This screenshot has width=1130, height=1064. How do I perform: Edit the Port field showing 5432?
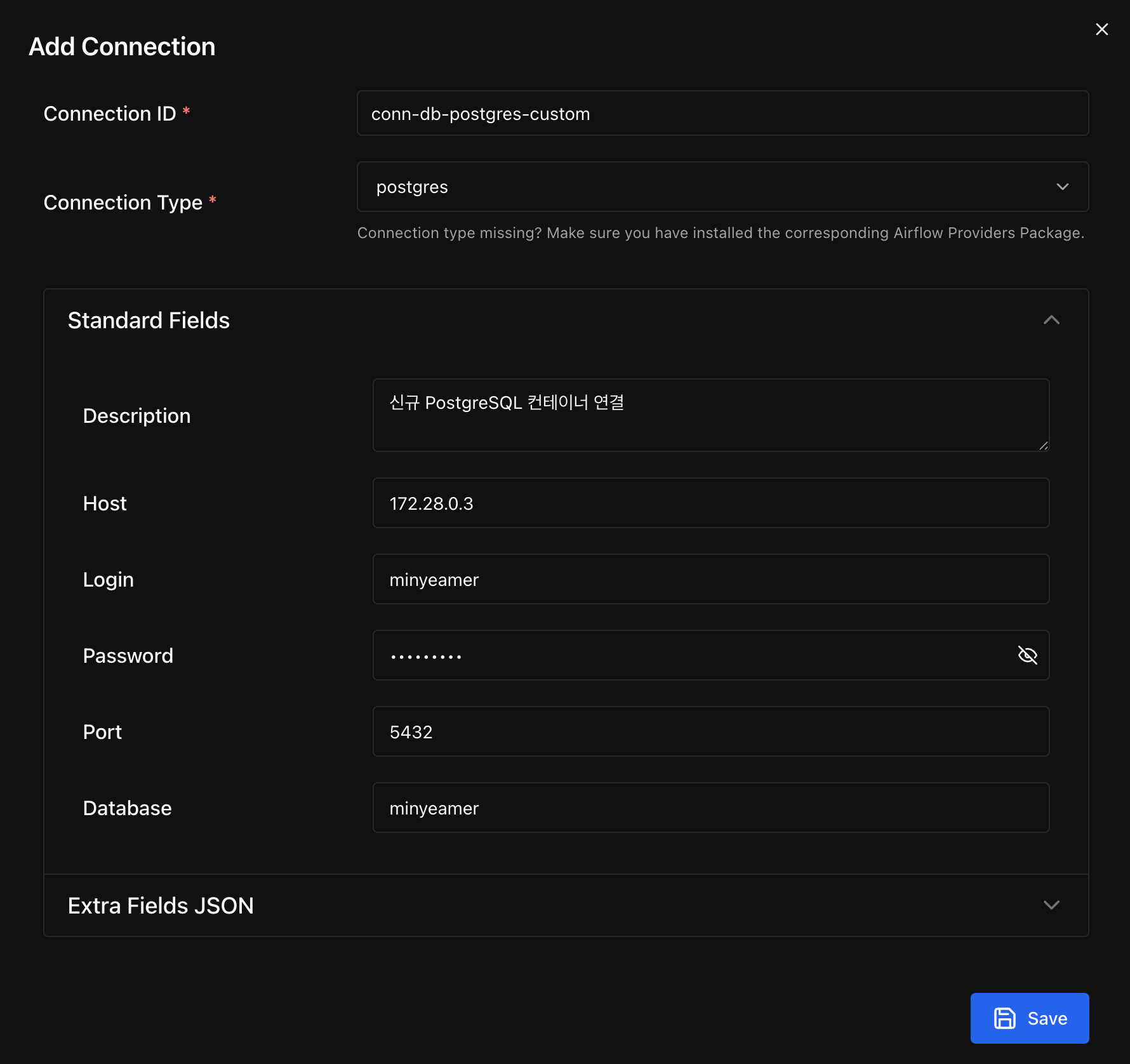click(710, 731)
